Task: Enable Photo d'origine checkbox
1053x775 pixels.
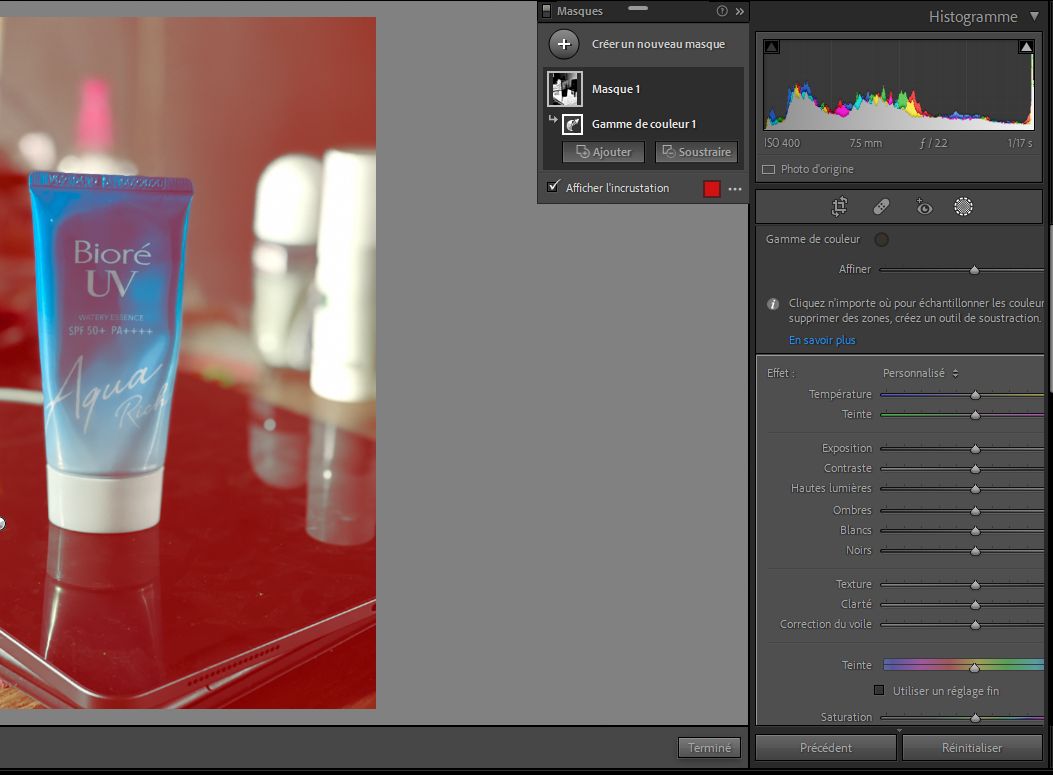Action: point(768,169)
